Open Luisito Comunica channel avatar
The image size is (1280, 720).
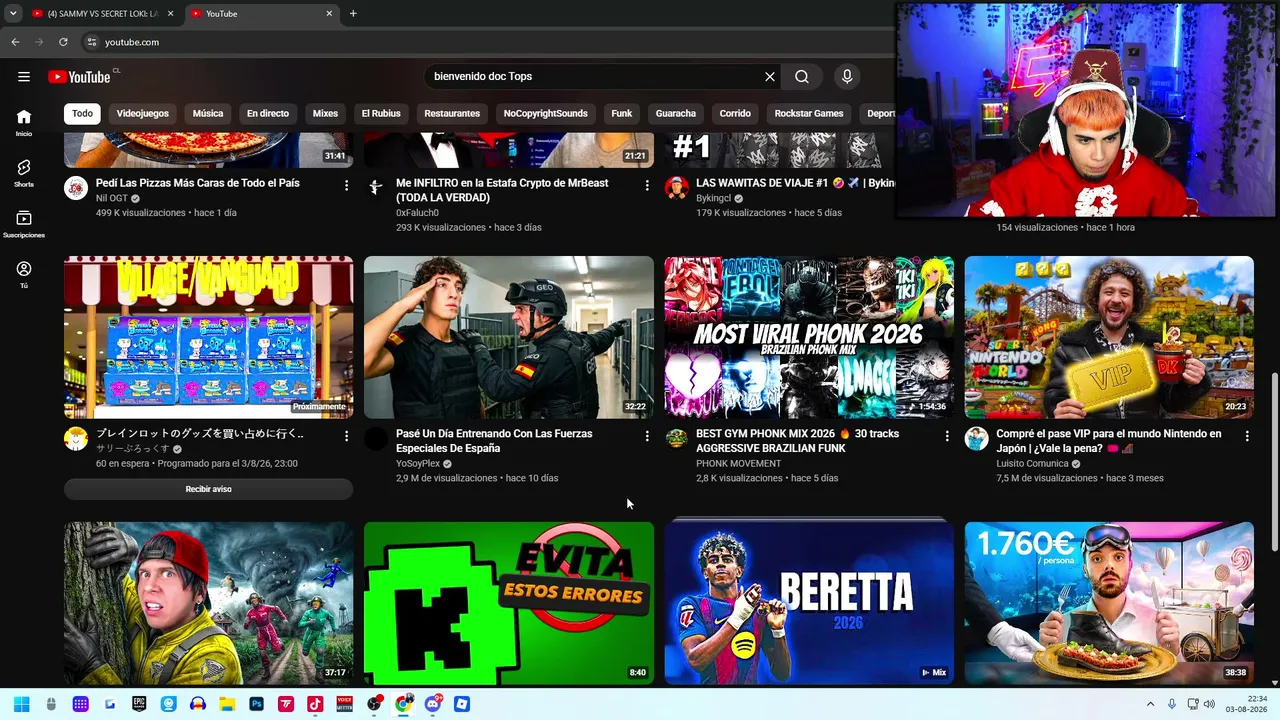pyautogui.click(x=977, y=439)
